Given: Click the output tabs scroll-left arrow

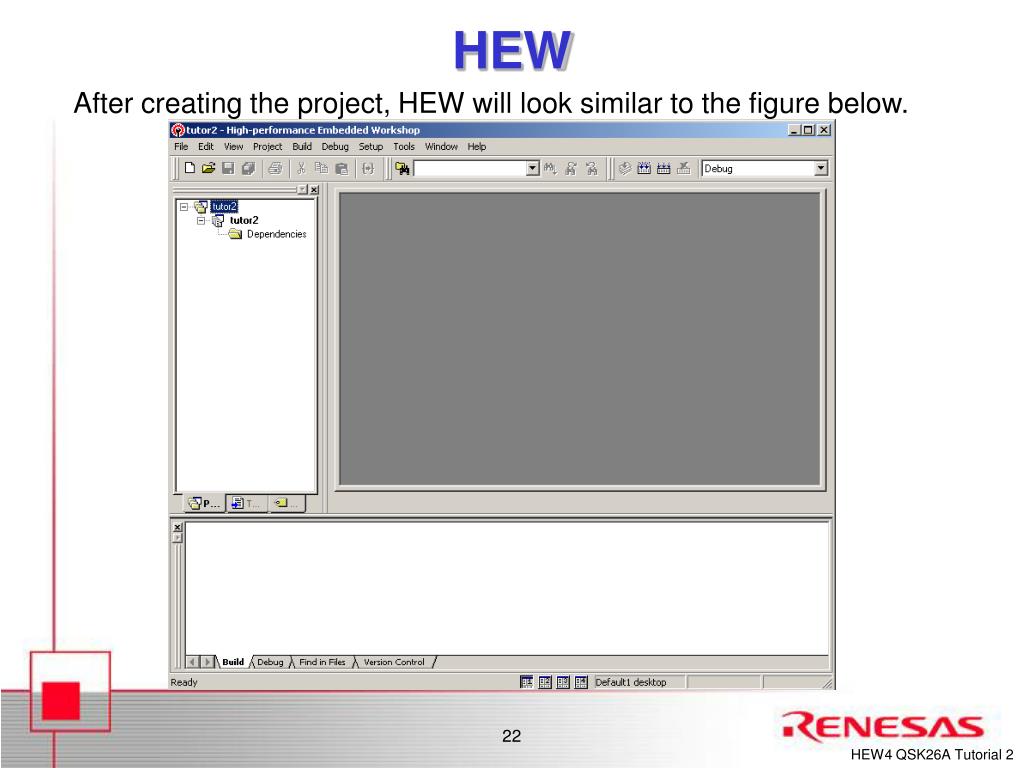Looking at the screenshot, I should pos(193,662).
